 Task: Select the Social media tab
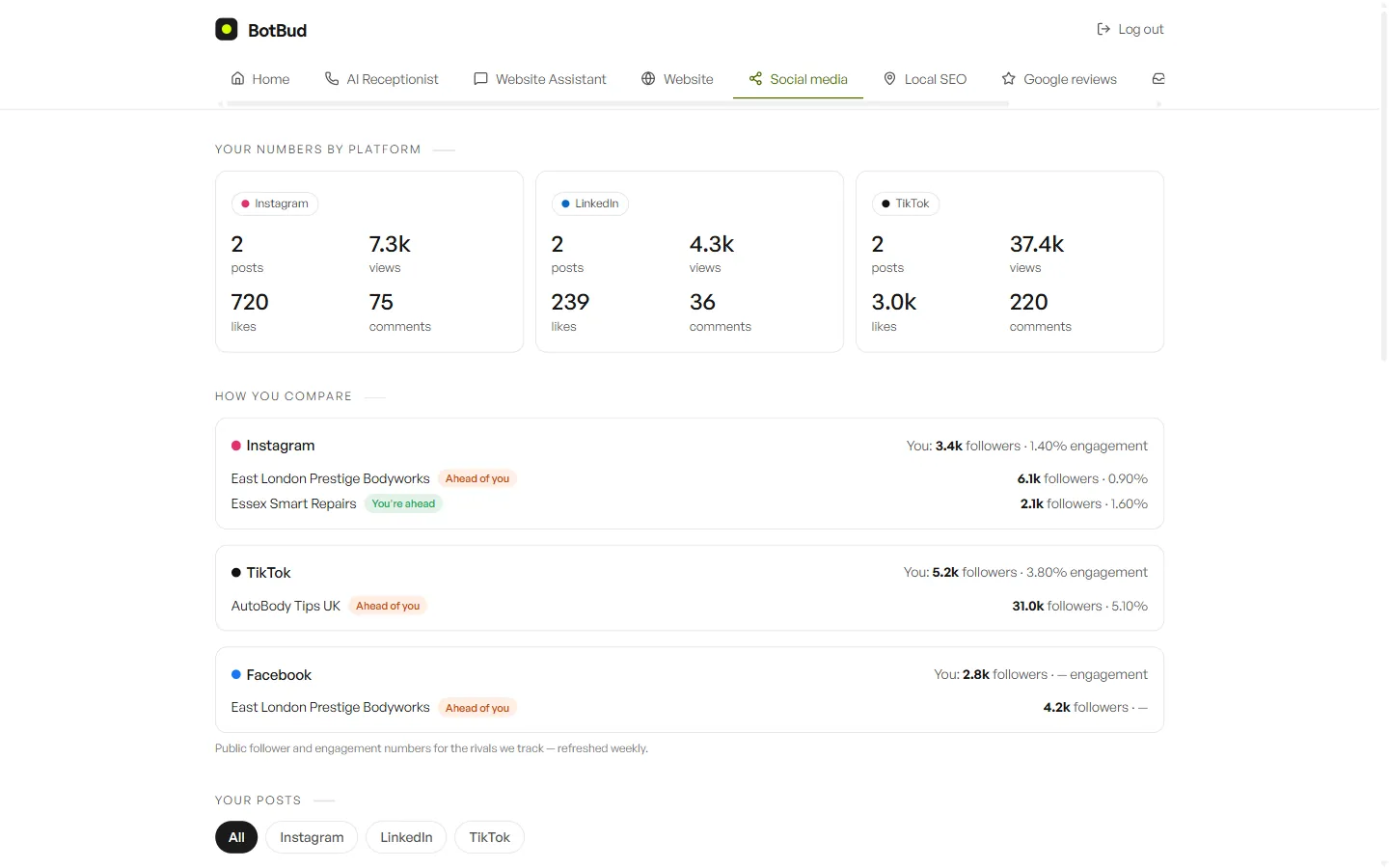(x=798, y=79)
